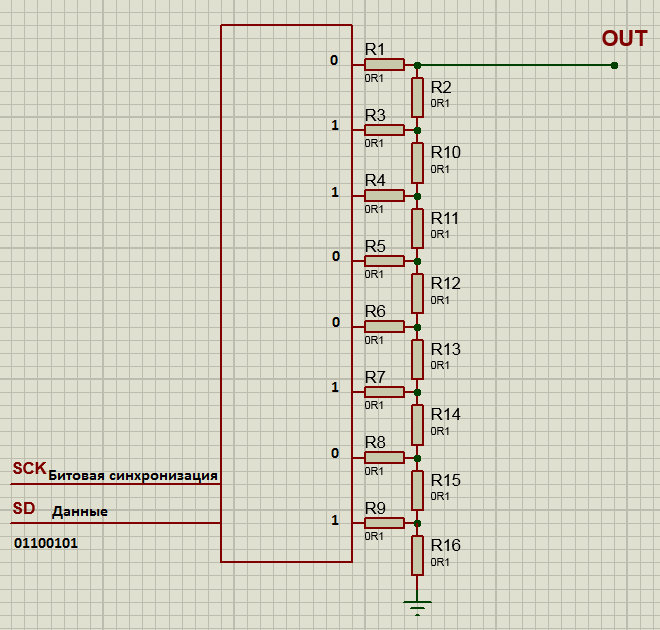Select the junction dot between R7 and R14
The width and height of the screenshot is (660, 630).
(417, 392)
